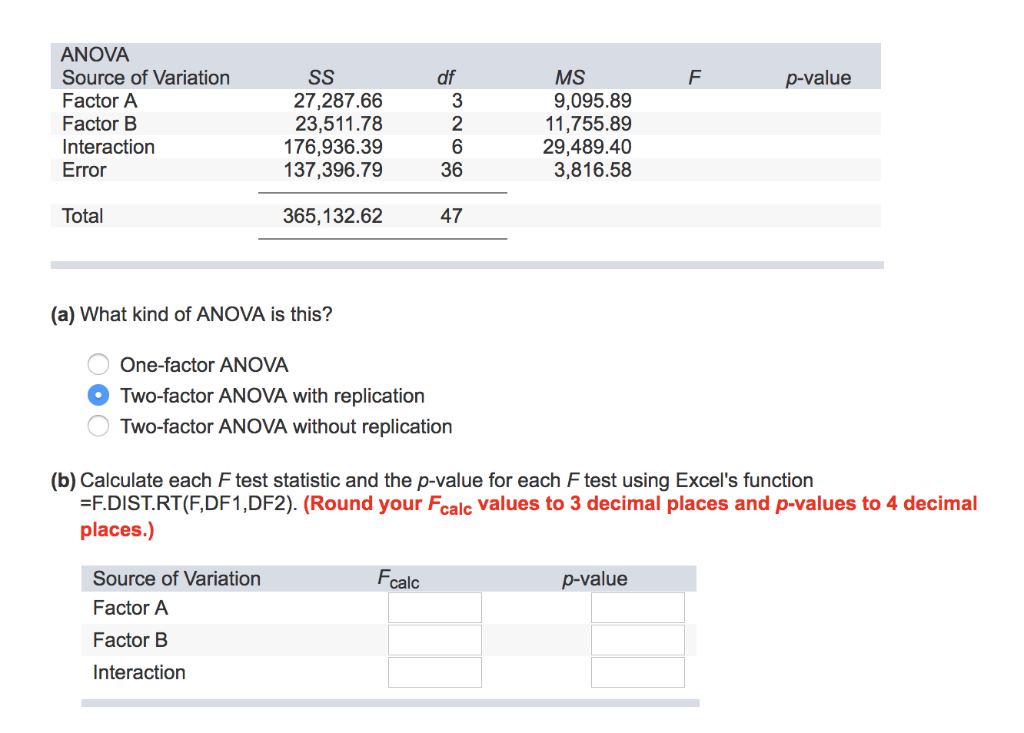Click the Error SS value 137,396.79
Image resolution: width=1024 pixels, height=733 pixels.
pos(333,170)
